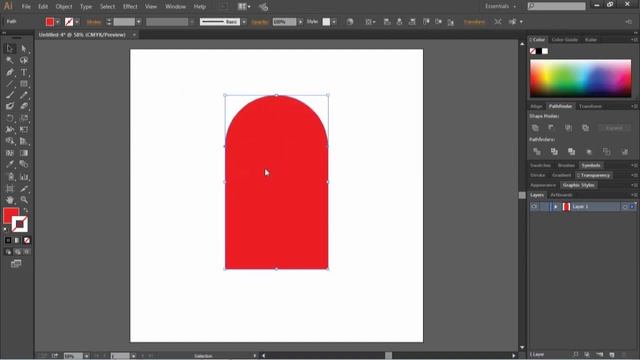Click Transform link in control bar
Screen dimensions: 640x360
[474, 22]
